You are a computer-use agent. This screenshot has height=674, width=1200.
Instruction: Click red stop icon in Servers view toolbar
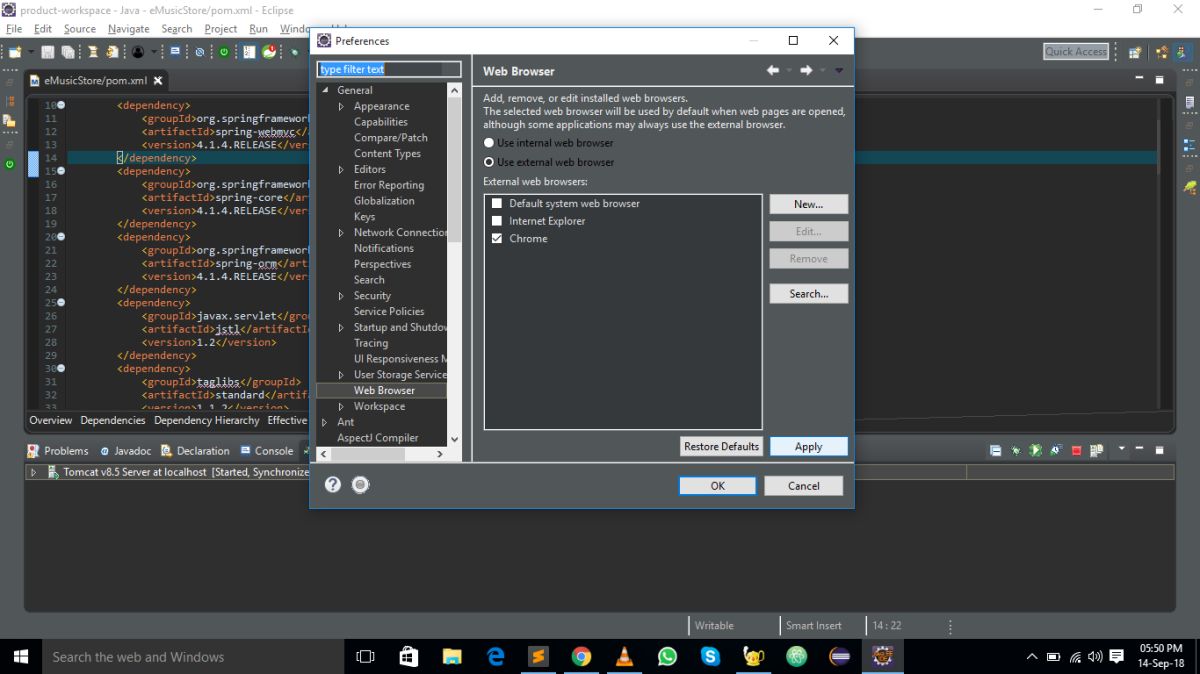pyautogui.click(x=1077, y=450)
